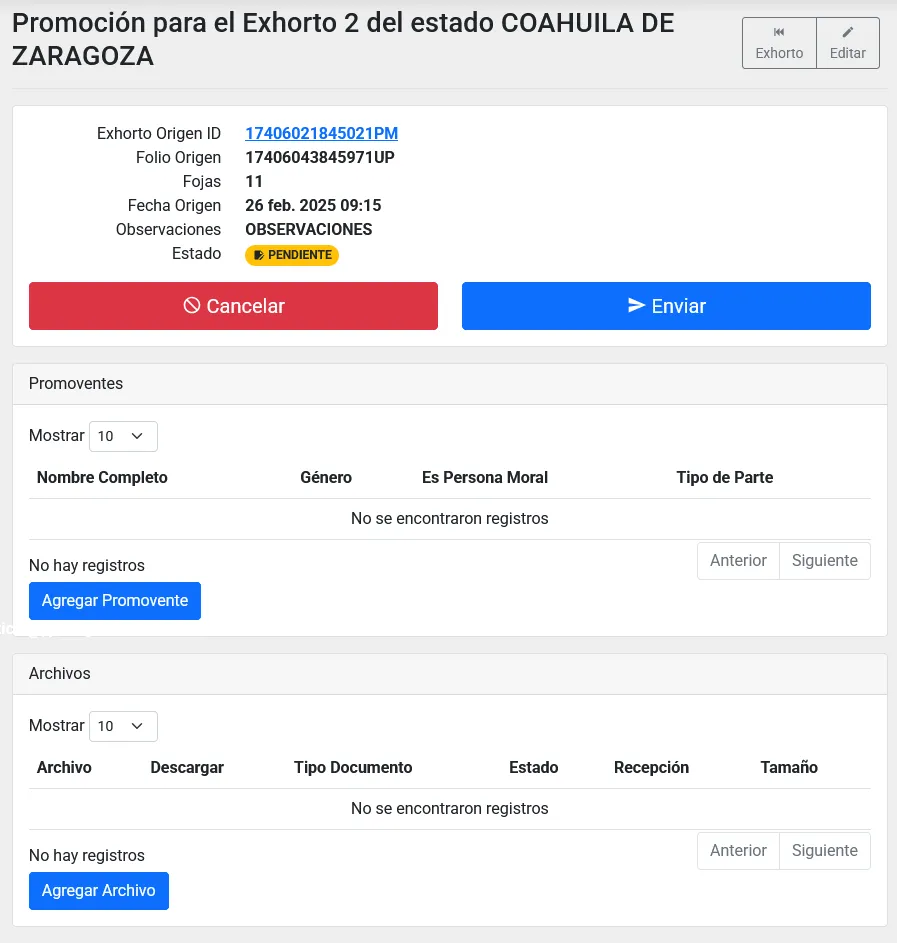Go to Anterior page in Promoventes
Image resolution: width=897 pixels, height=943 pixels.
tap(738, 561)
